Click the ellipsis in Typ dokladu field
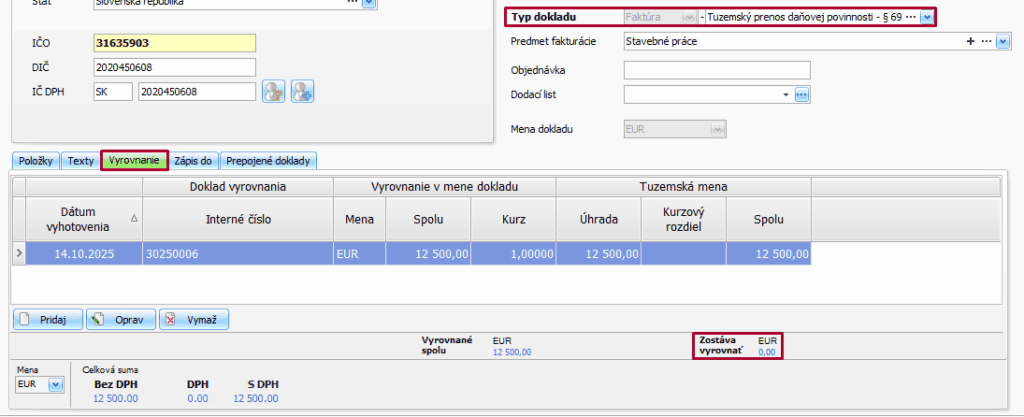 [x=910, y=18]
